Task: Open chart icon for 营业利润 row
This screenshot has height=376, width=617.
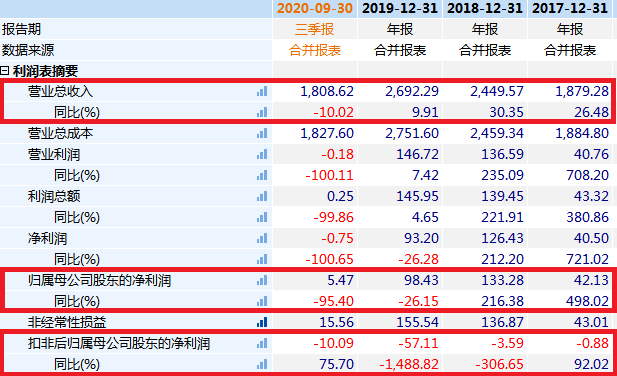Action: [x=262, y=154]
